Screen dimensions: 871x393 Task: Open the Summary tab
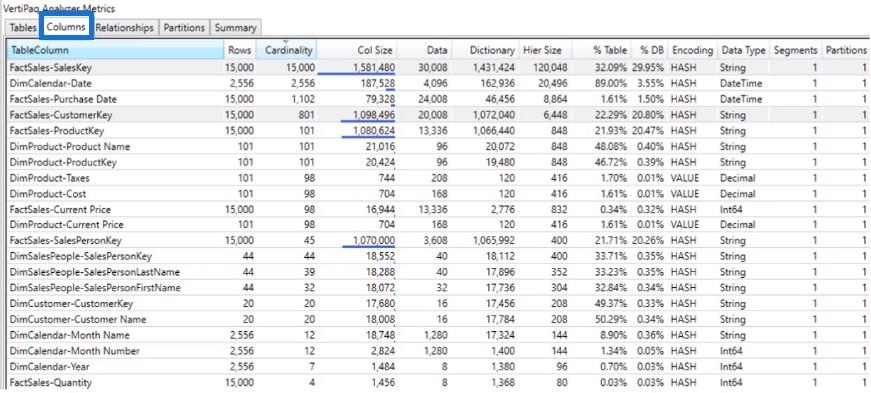(236, 28)
